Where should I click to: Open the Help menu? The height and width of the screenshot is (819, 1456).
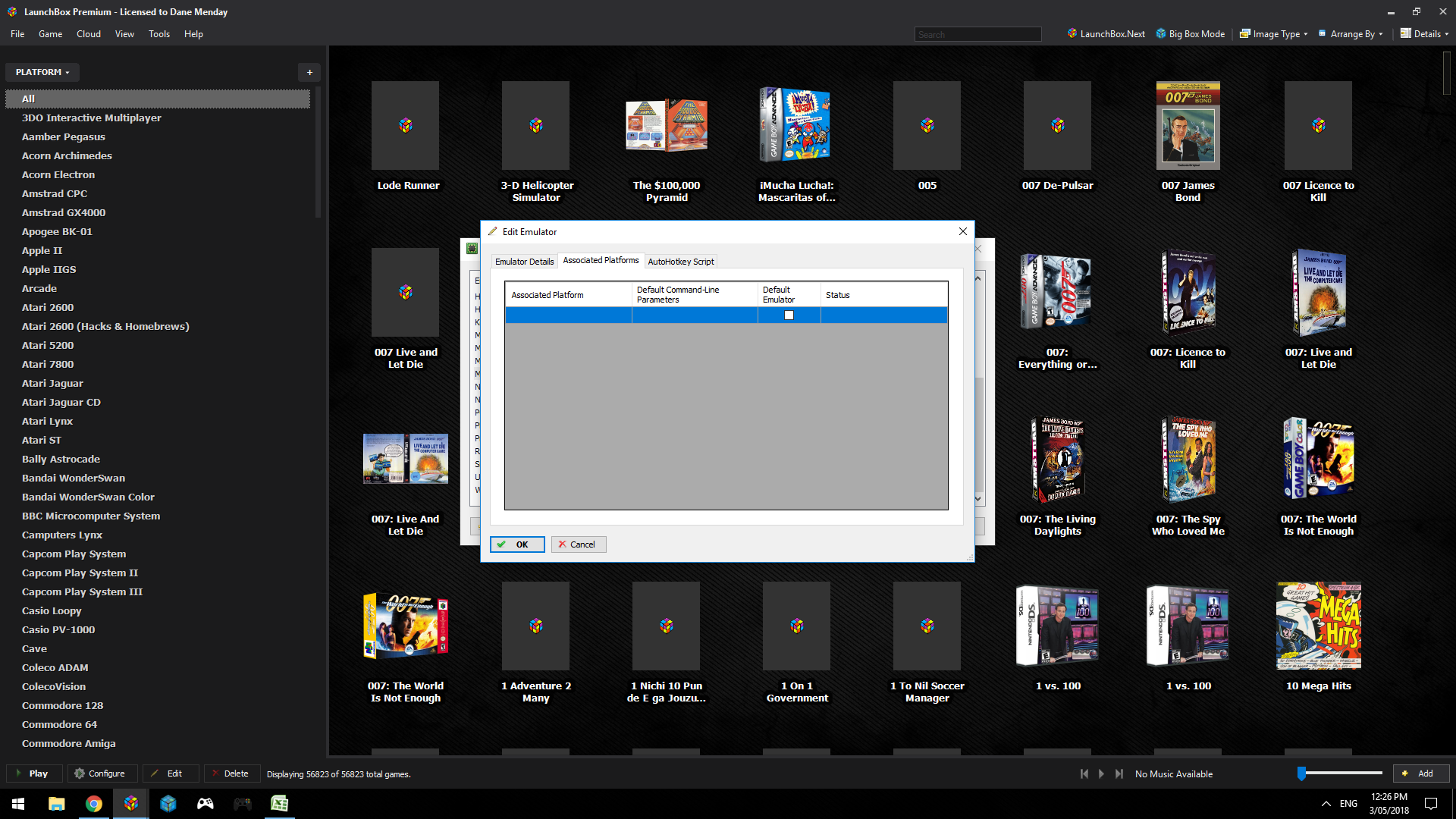click(x=193, y=34)
